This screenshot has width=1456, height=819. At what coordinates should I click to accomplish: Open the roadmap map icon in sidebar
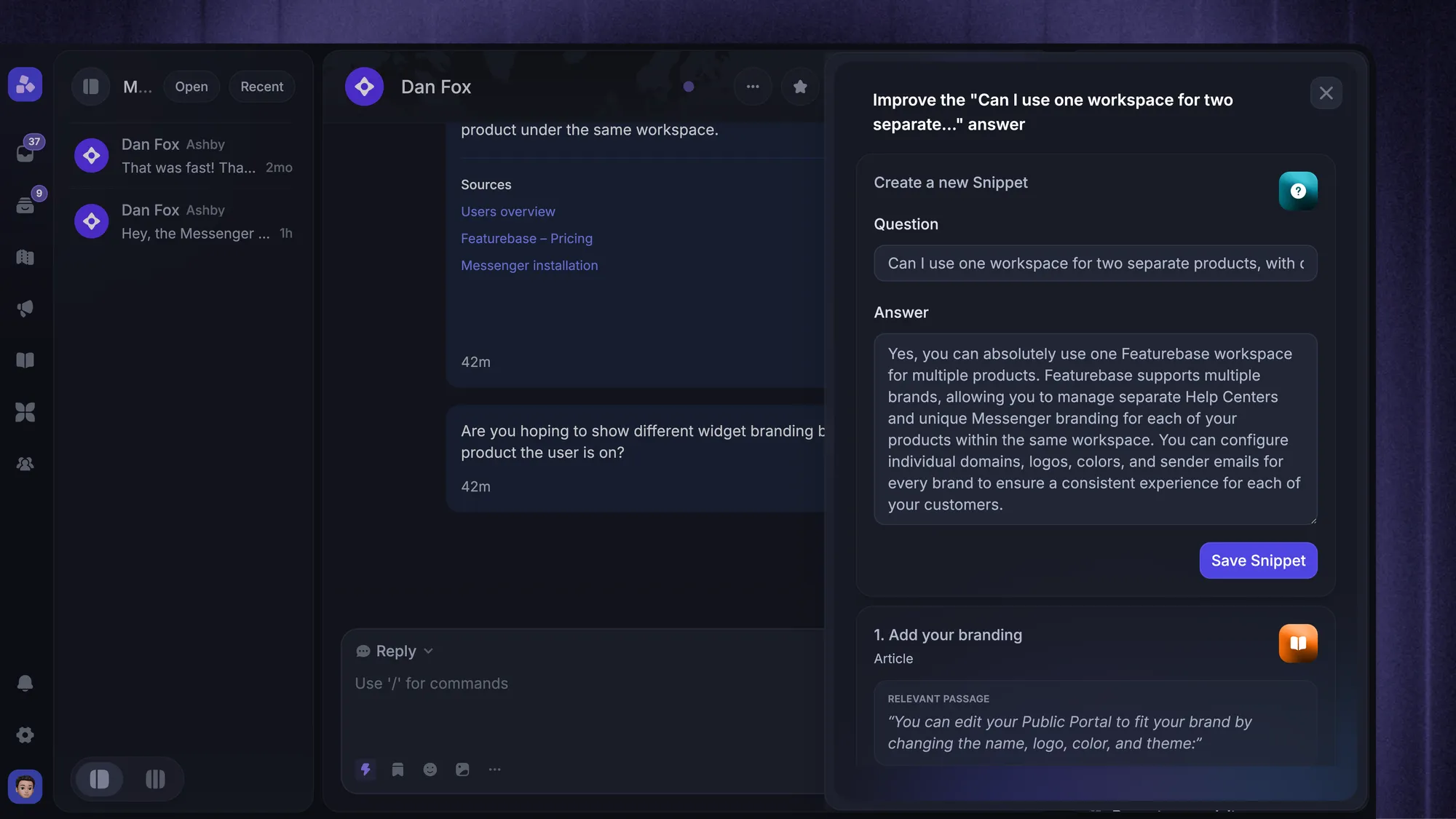25,257
